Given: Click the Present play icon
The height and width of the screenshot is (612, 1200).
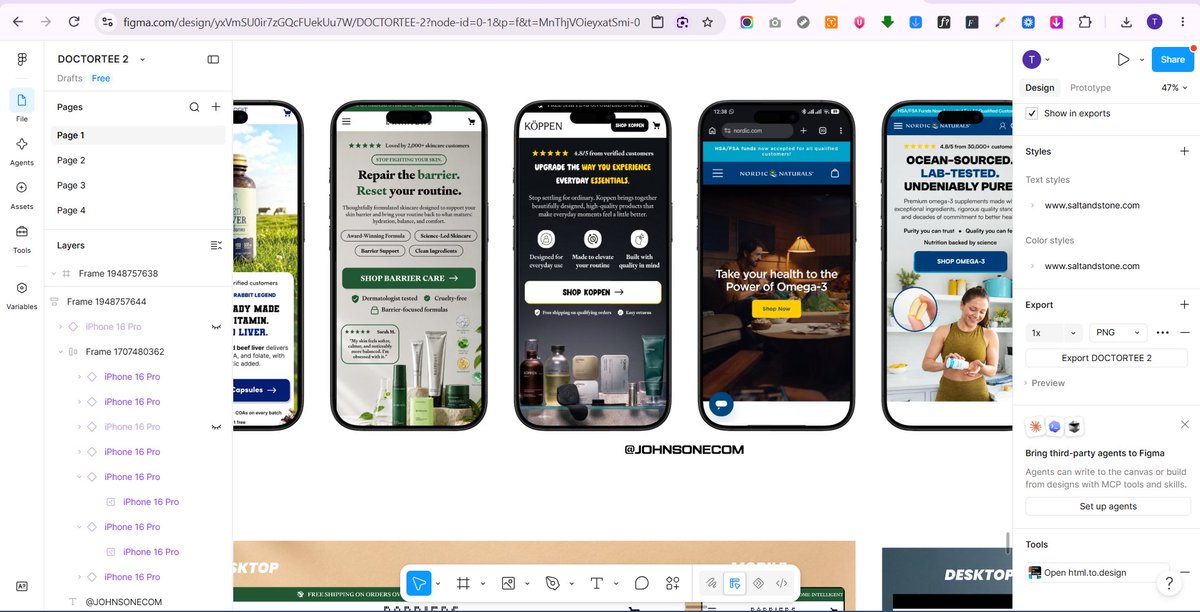Looking at the screenshot, I should point(1123,60).
